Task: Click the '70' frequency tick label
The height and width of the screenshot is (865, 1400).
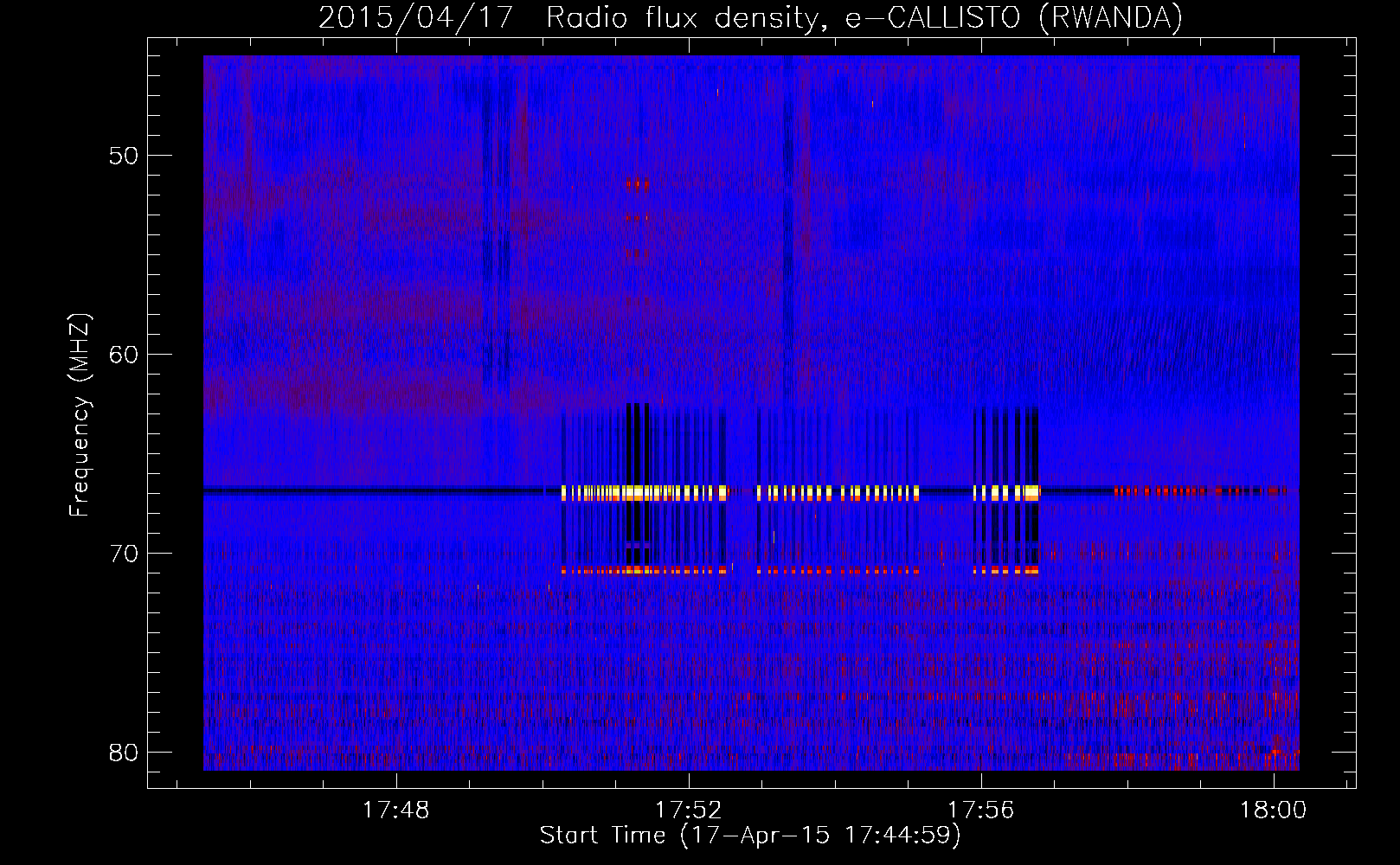Action: click(x=124, y=554)
